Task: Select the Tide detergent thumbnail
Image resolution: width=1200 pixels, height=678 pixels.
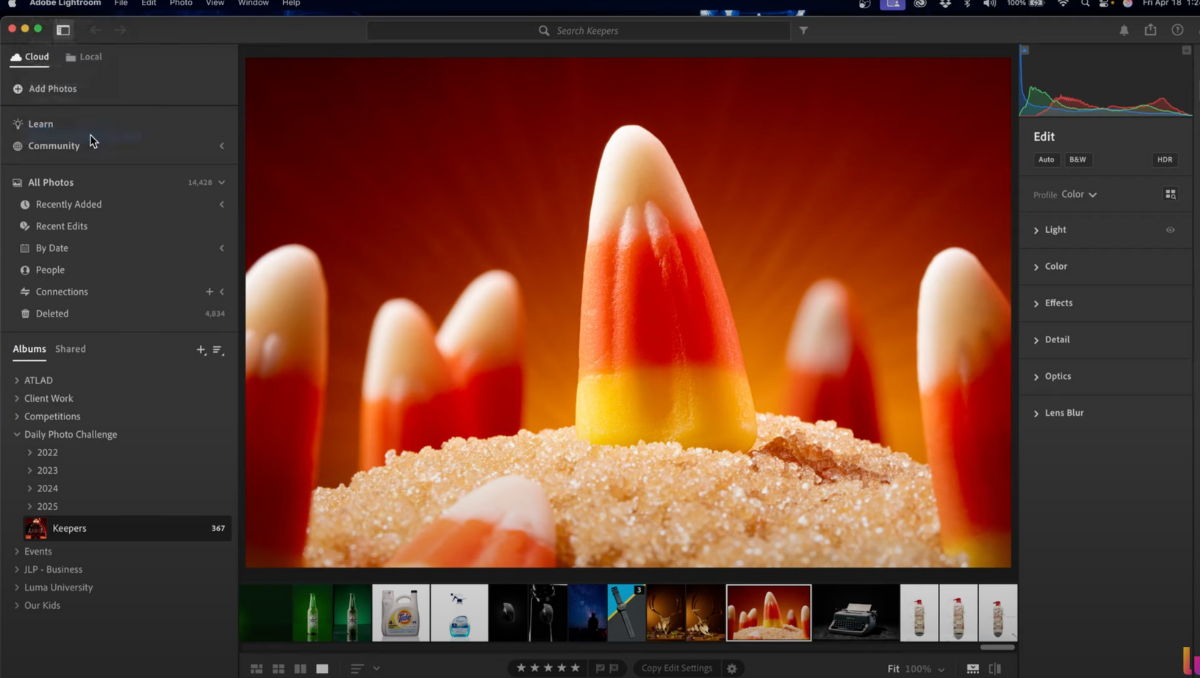Action: pyautogui.click(x=401, y=613)
